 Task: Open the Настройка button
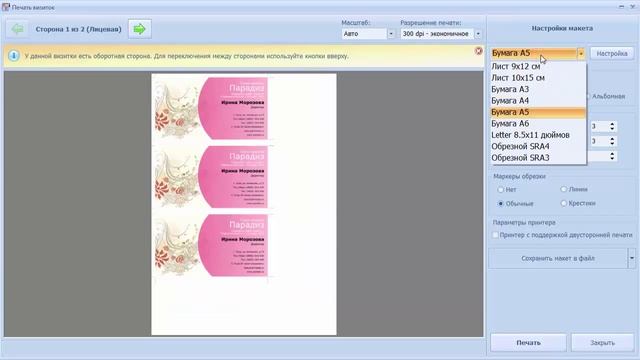click(612, 53)
